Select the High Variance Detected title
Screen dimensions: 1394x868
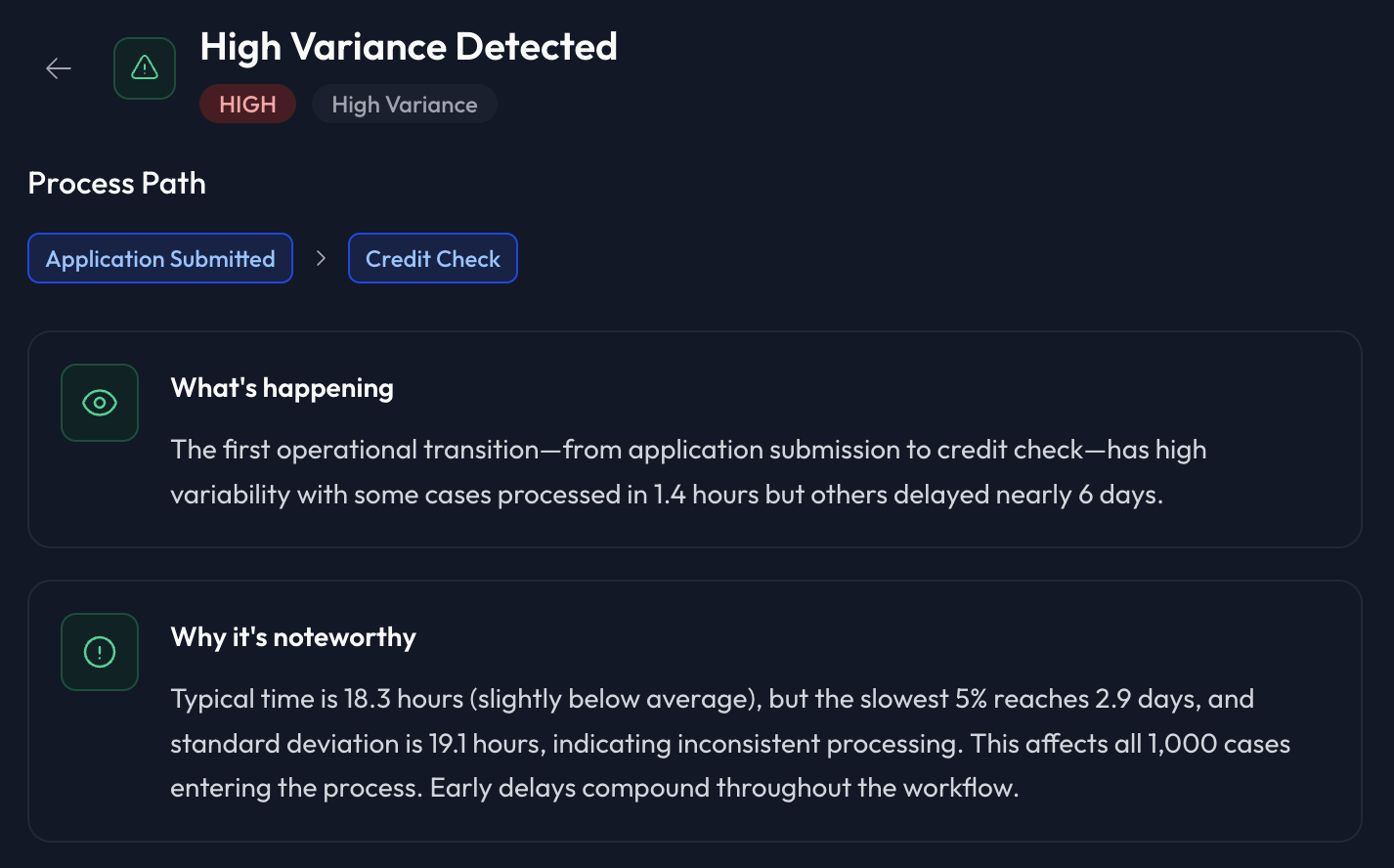point(410,46)
